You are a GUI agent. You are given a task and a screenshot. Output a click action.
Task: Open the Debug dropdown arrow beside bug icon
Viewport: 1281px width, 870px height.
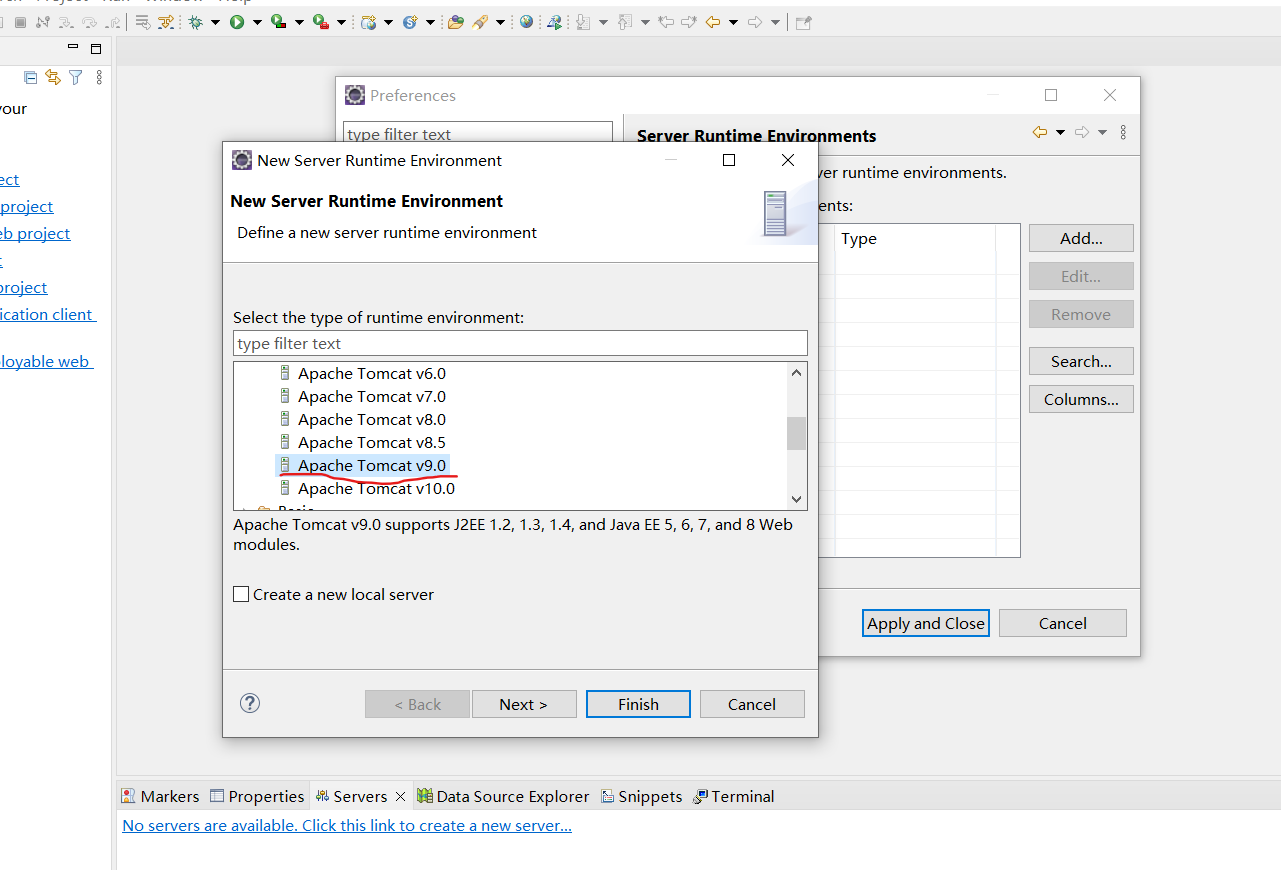click(214, 22)
